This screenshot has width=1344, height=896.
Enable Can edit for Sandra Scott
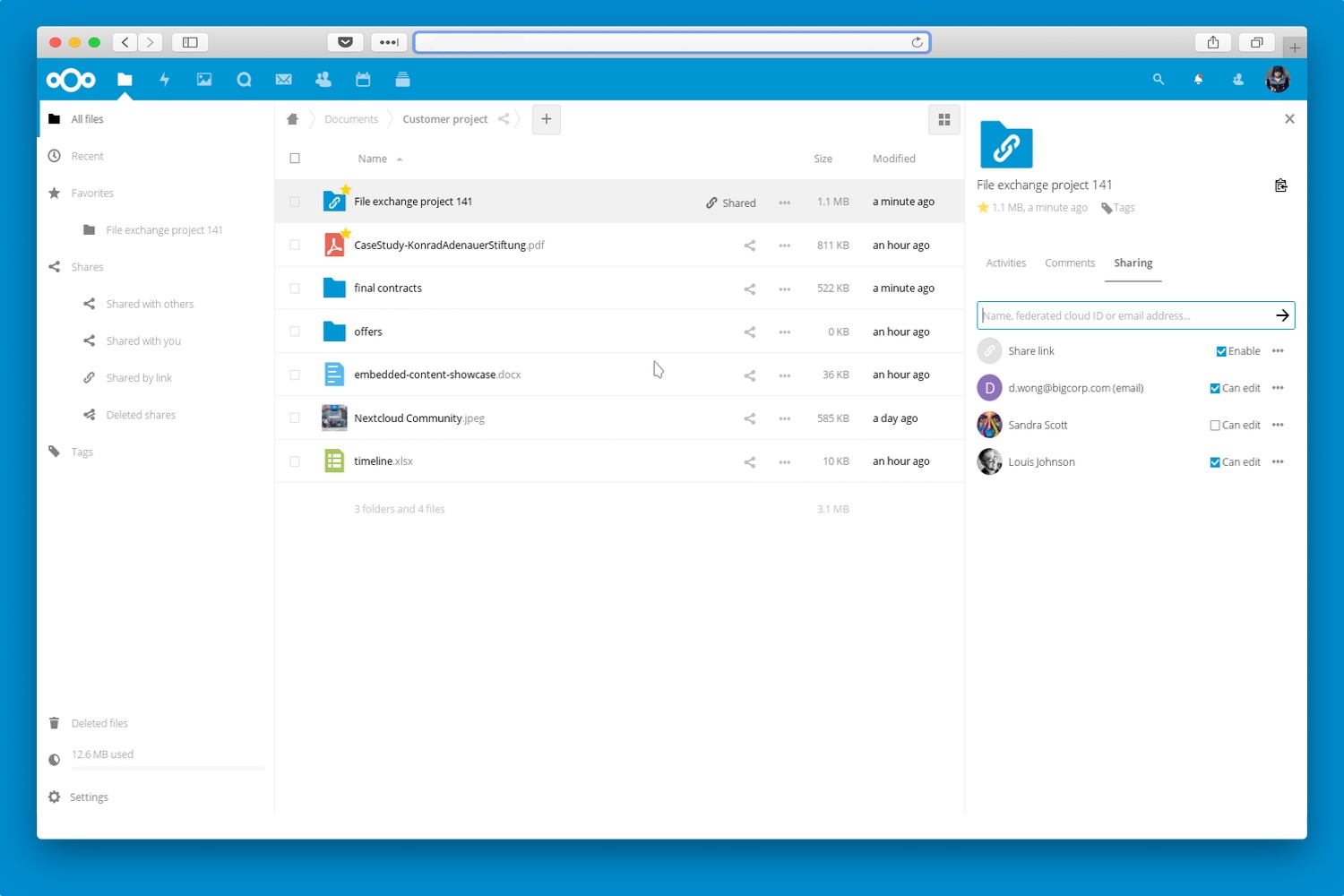point(1215,426)
